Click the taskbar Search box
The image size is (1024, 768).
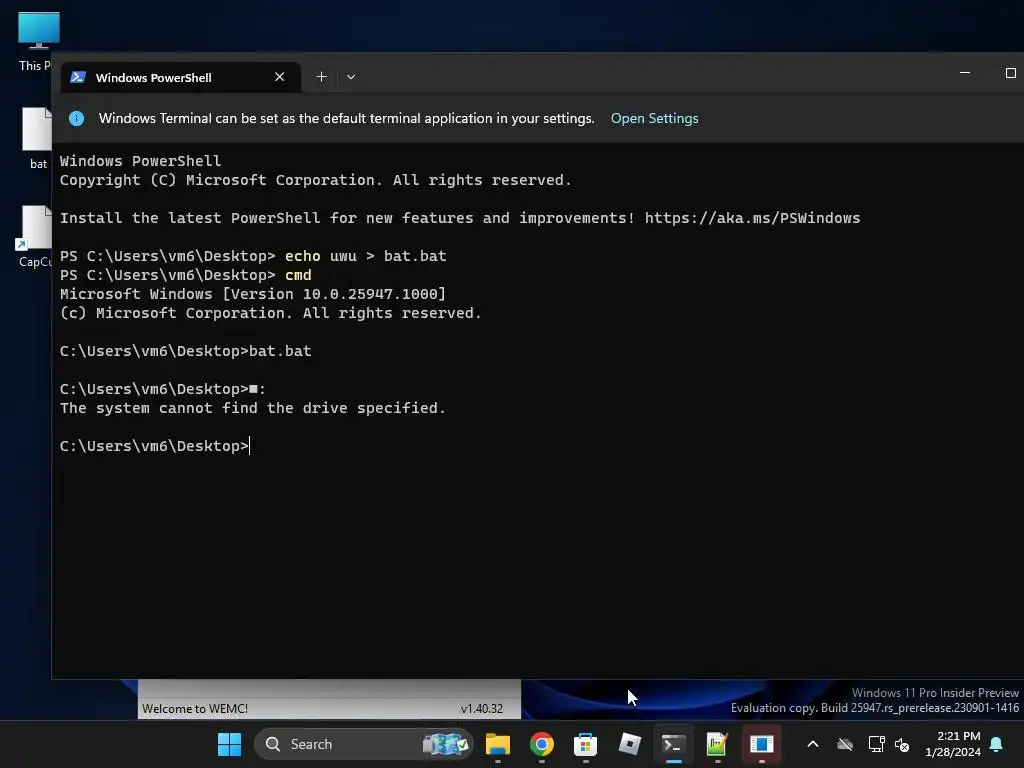point(363,744)
